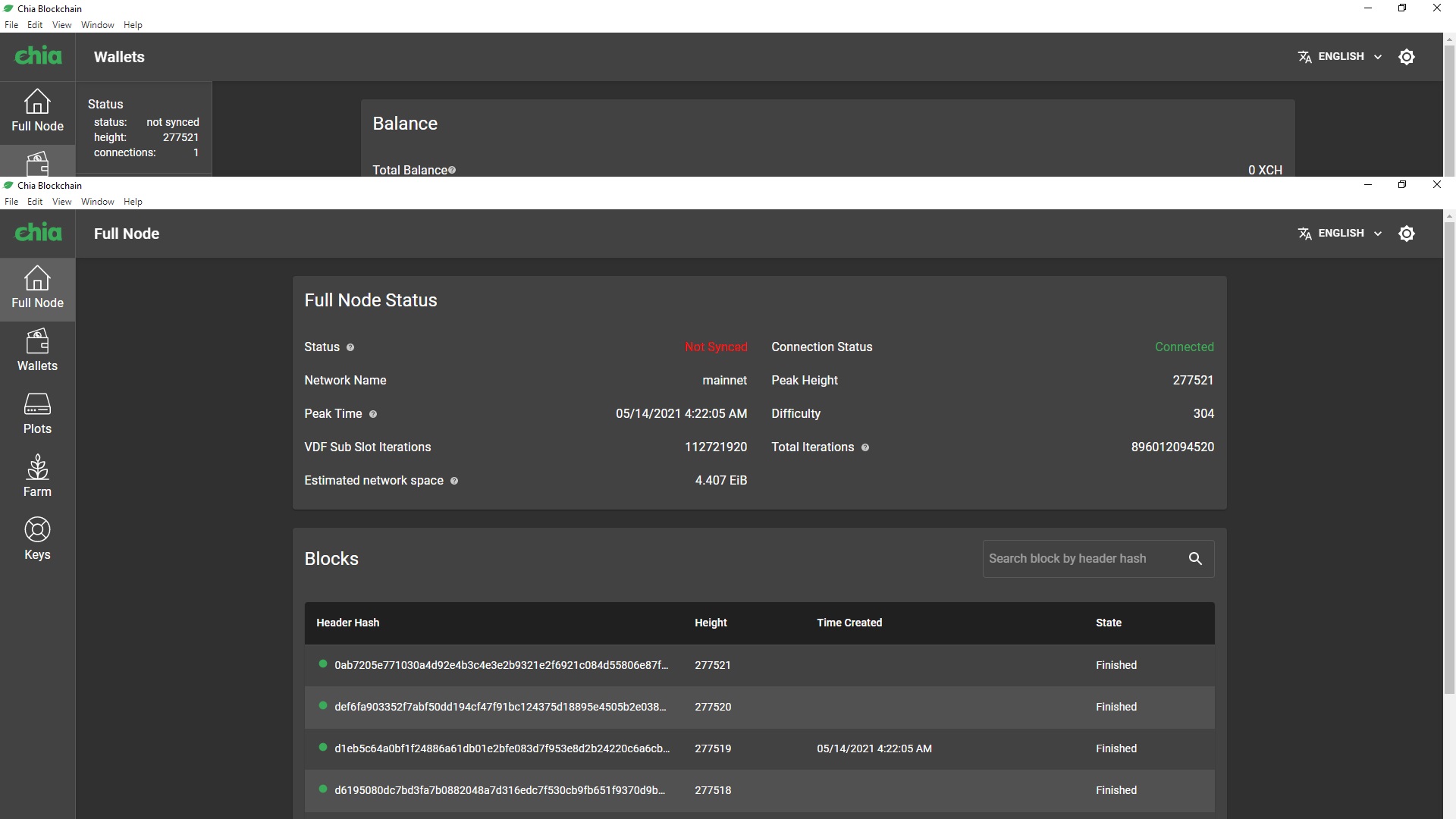Open Full Node in front window sidebar
This screenshot has height=819, width=1456.
pyautogui.click(x=37, y=289)
